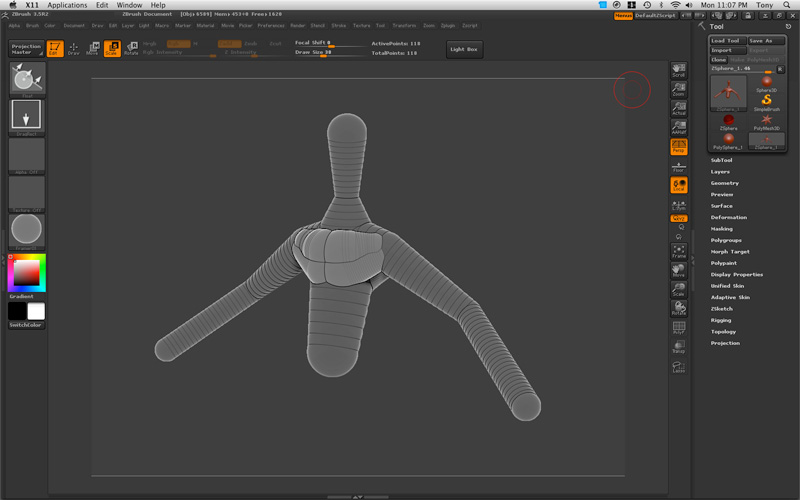Screen dimensions: 800x500
Task: Toggle Local transformation mode
Action: [x=679, y=186]
